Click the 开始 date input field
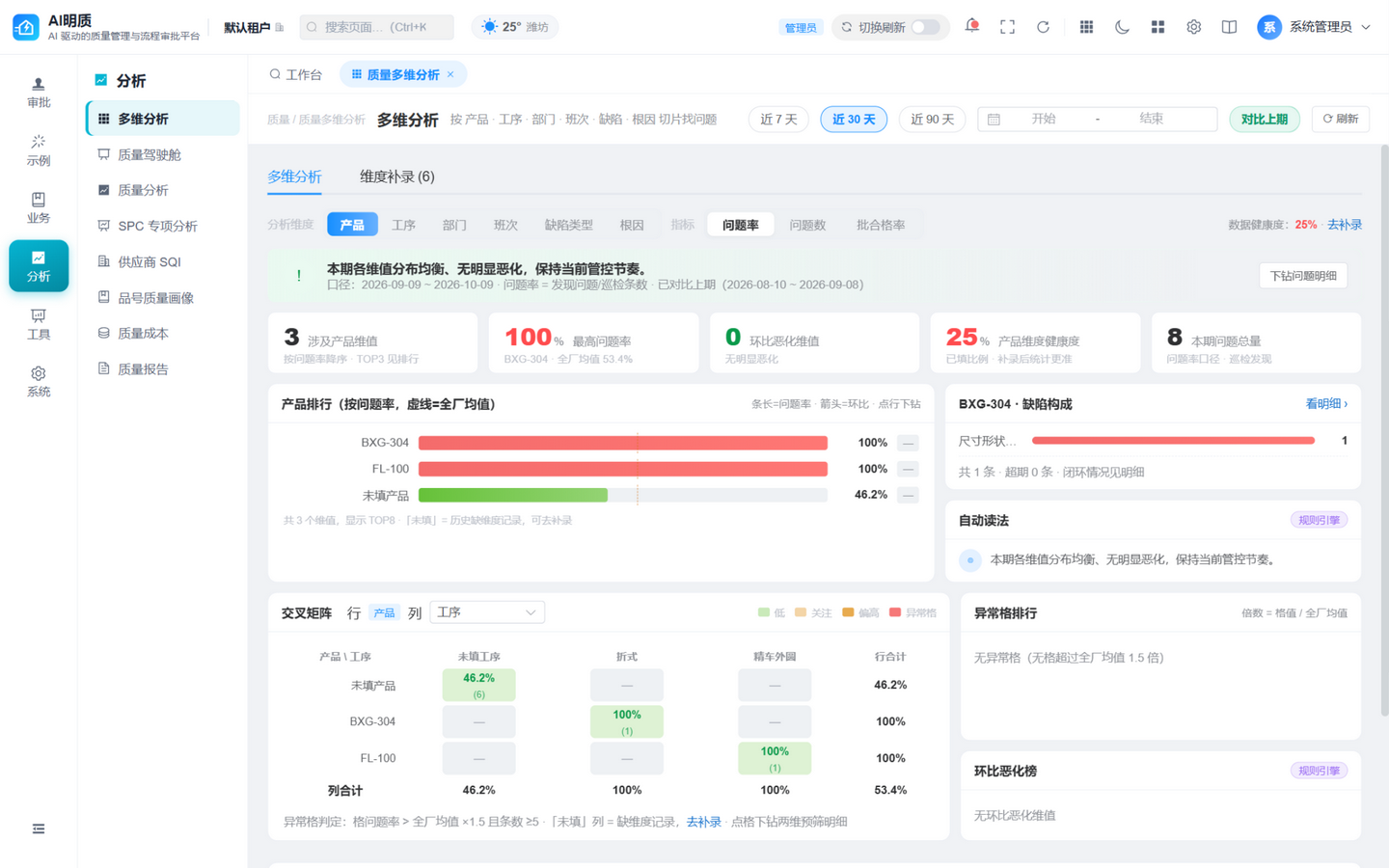The image size is (1389, 868). pyautogui.click(x=1044, y=119)
